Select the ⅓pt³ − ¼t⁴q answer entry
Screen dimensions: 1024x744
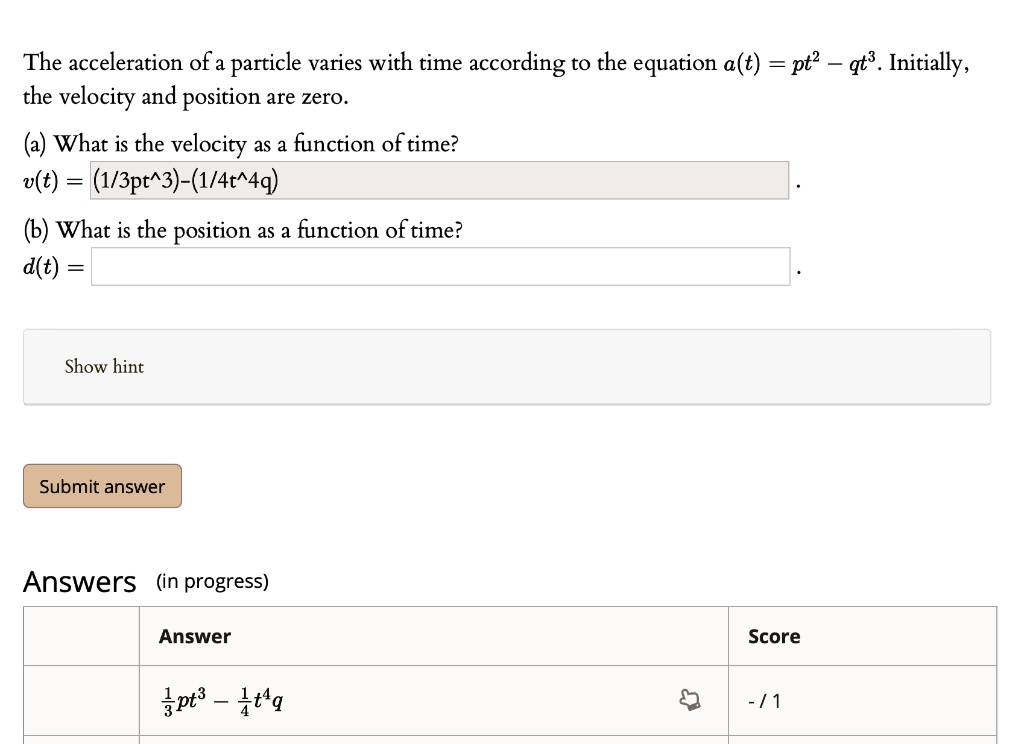pos(221,701)
